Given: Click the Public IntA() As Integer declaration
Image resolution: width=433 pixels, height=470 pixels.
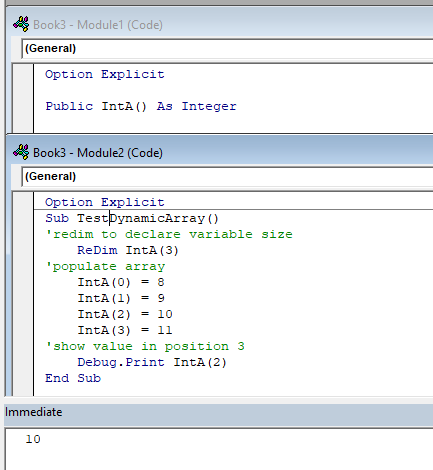Looking at the screenshot, I should 141,106.
